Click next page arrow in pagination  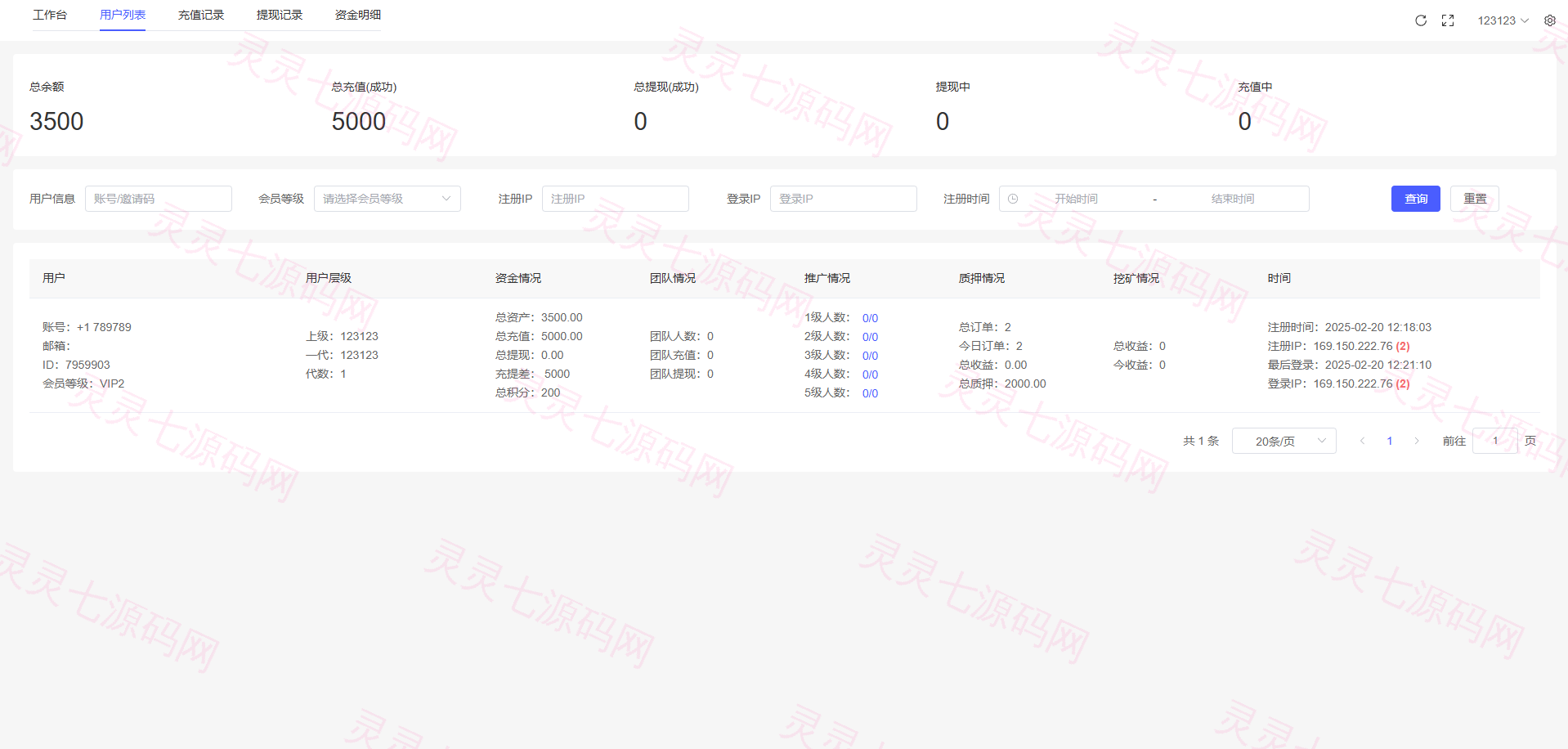[1417, 441]
